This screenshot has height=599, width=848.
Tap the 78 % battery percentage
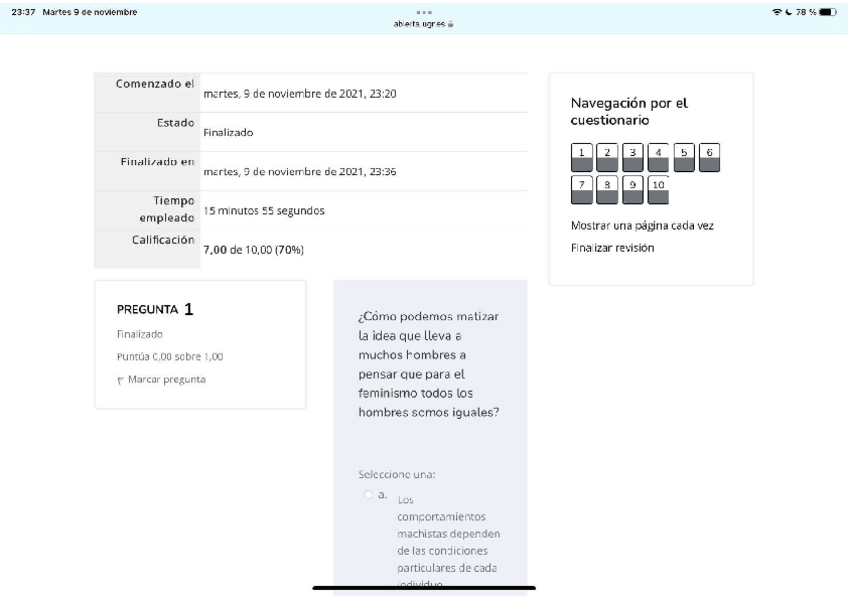click(806, 12)
